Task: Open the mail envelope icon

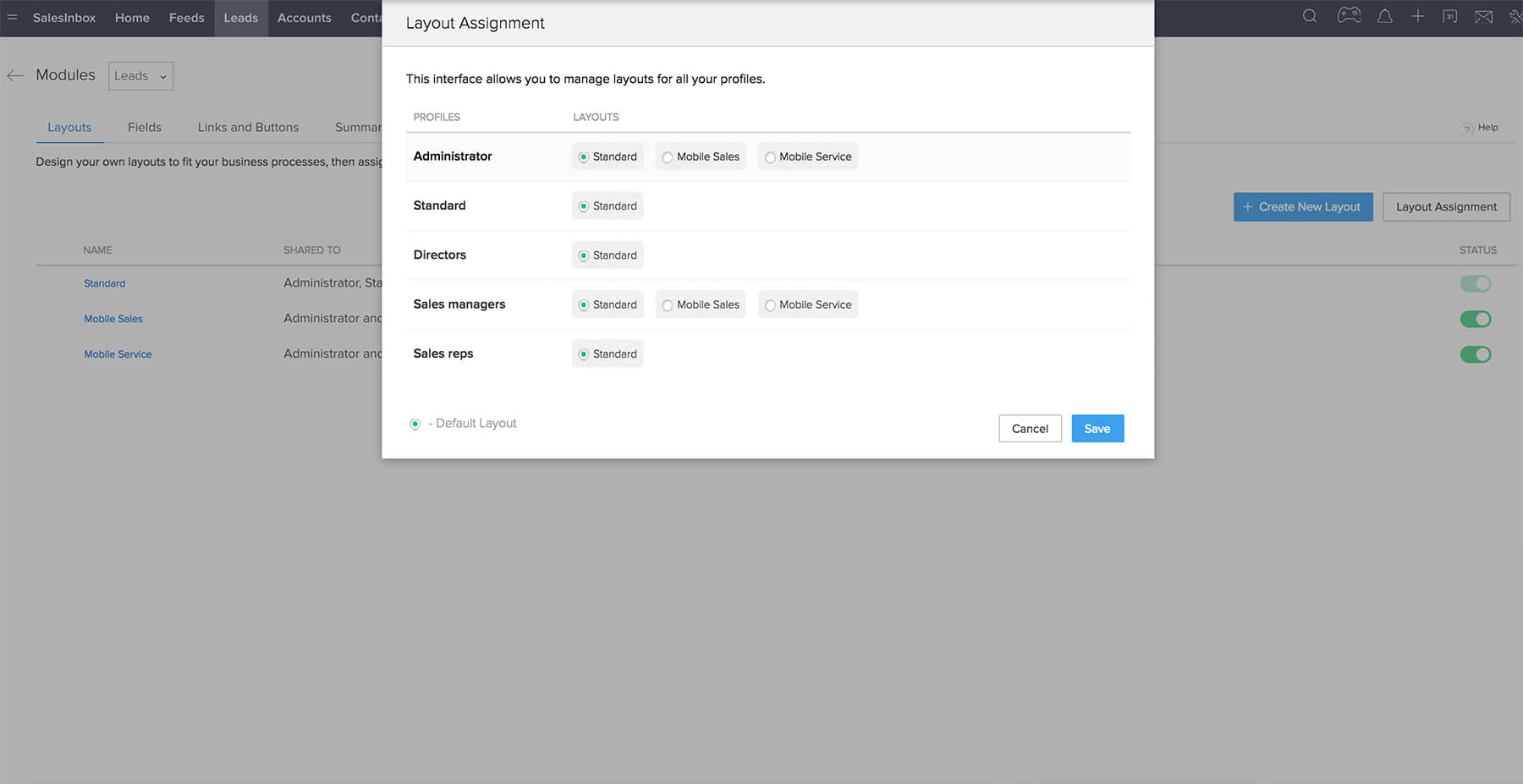Action: coord(1483,17)
